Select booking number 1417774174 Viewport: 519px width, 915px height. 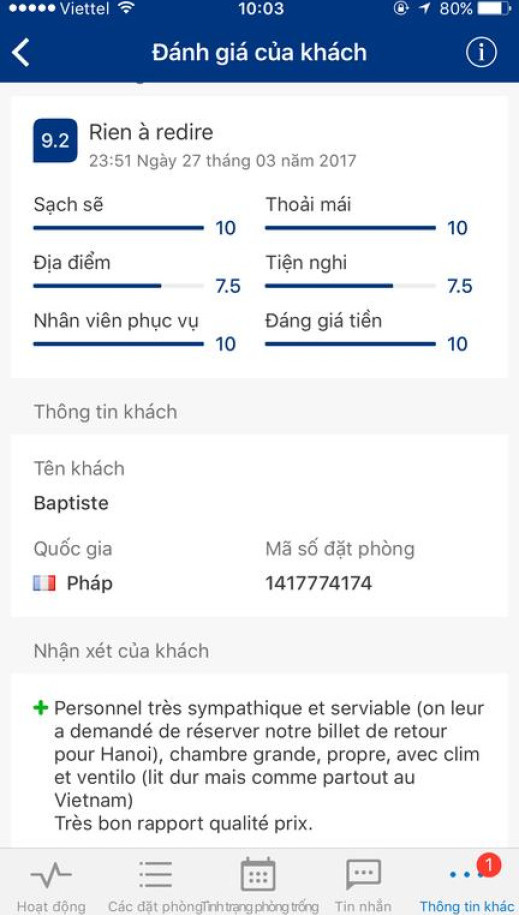pos(318,583)
